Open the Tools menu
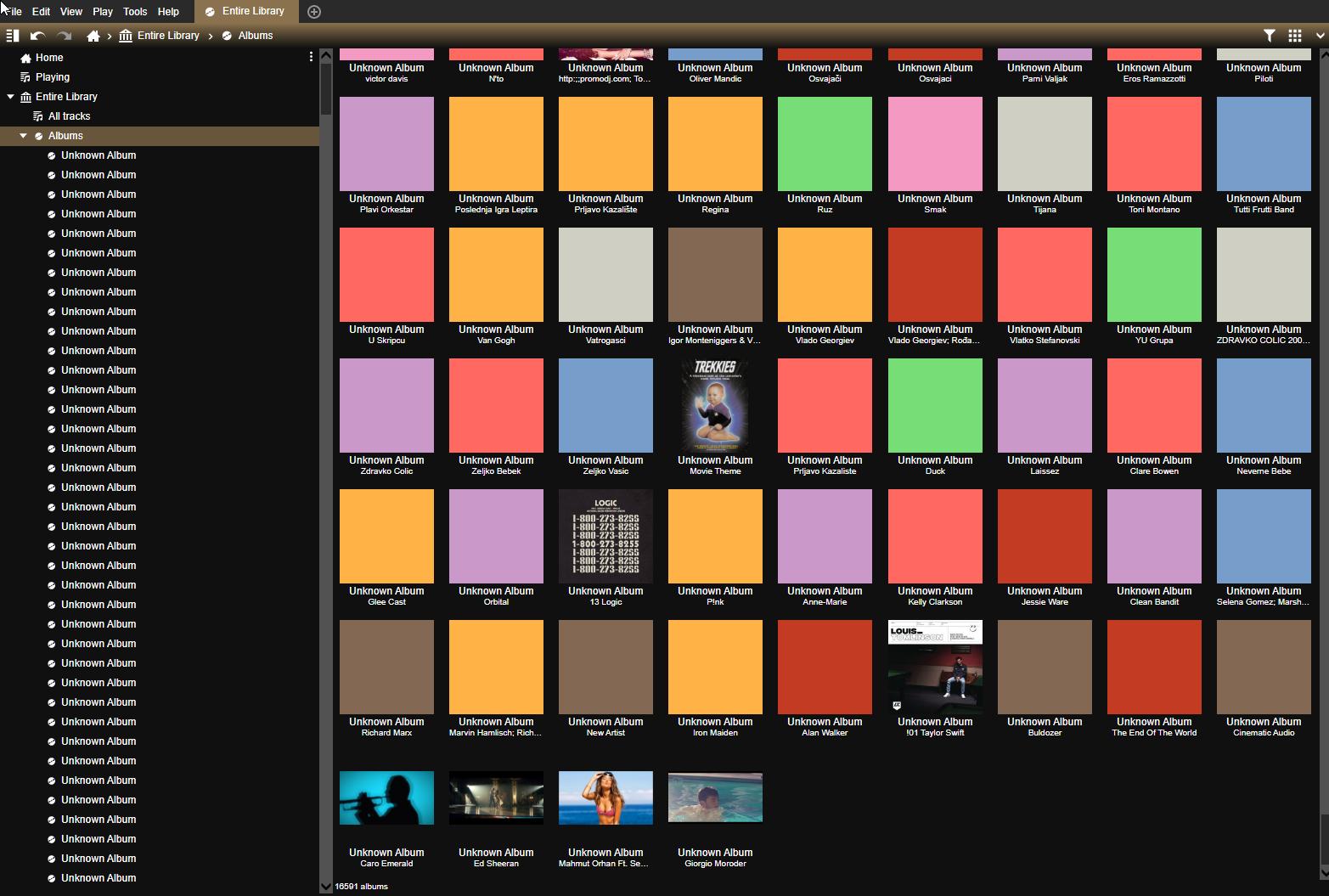 (134, 12)
